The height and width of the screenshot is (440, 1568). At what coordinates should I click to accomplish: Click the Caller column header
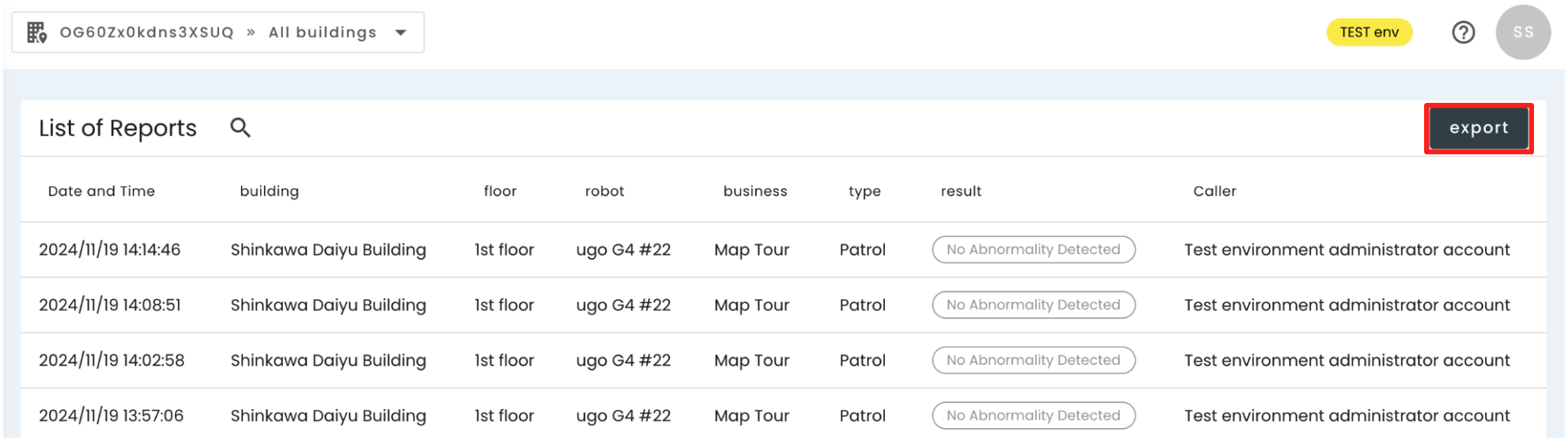(x=1215, y=191)
